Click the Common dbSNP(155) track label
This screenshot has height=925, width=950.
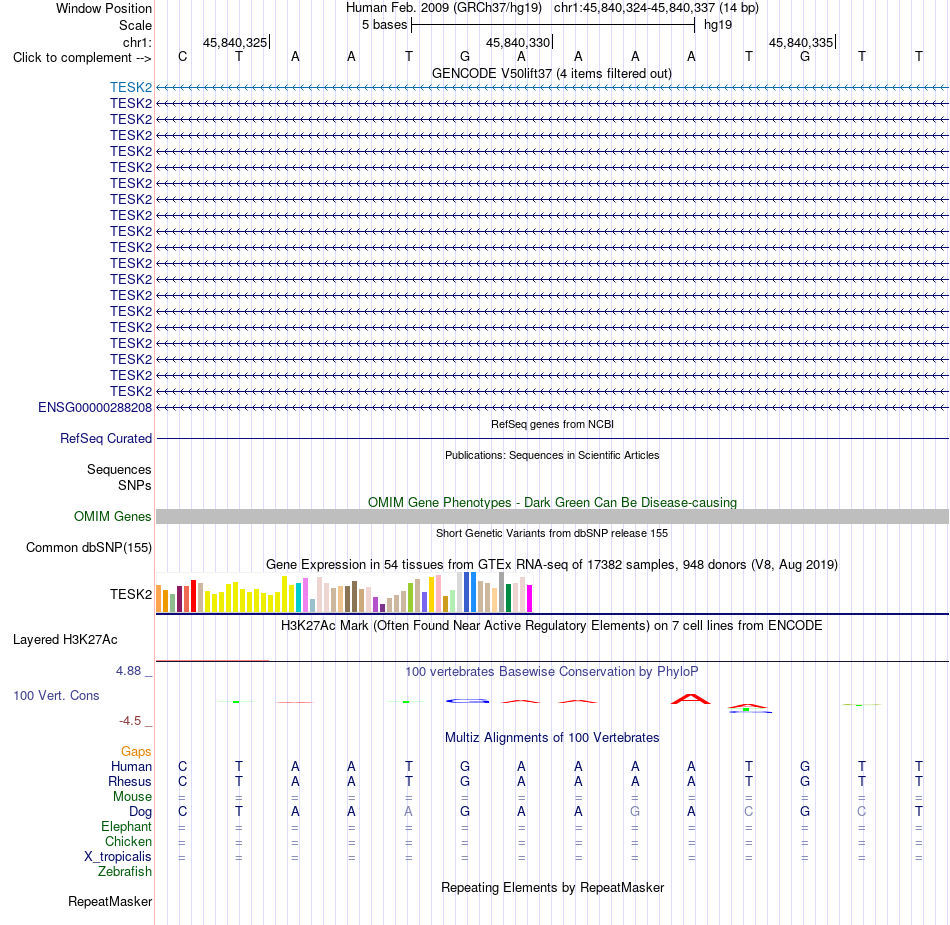coord(89,548)
